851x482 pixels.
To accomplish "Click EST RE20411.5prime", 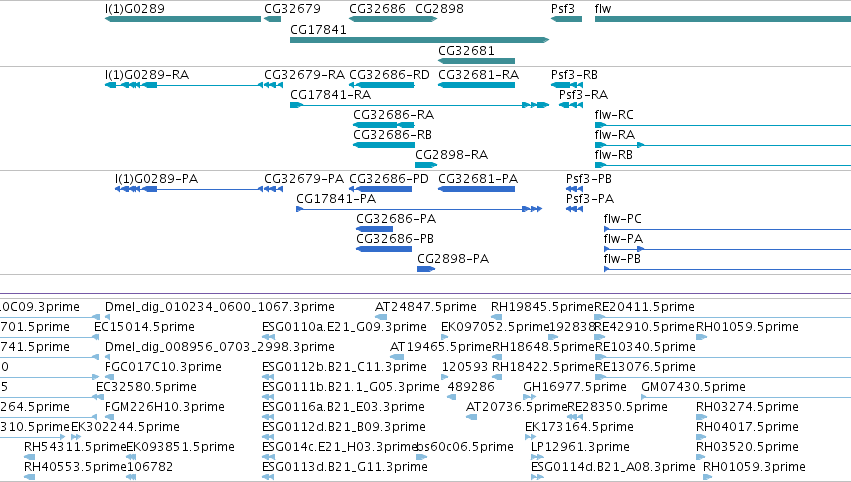I will coord(644,307).
